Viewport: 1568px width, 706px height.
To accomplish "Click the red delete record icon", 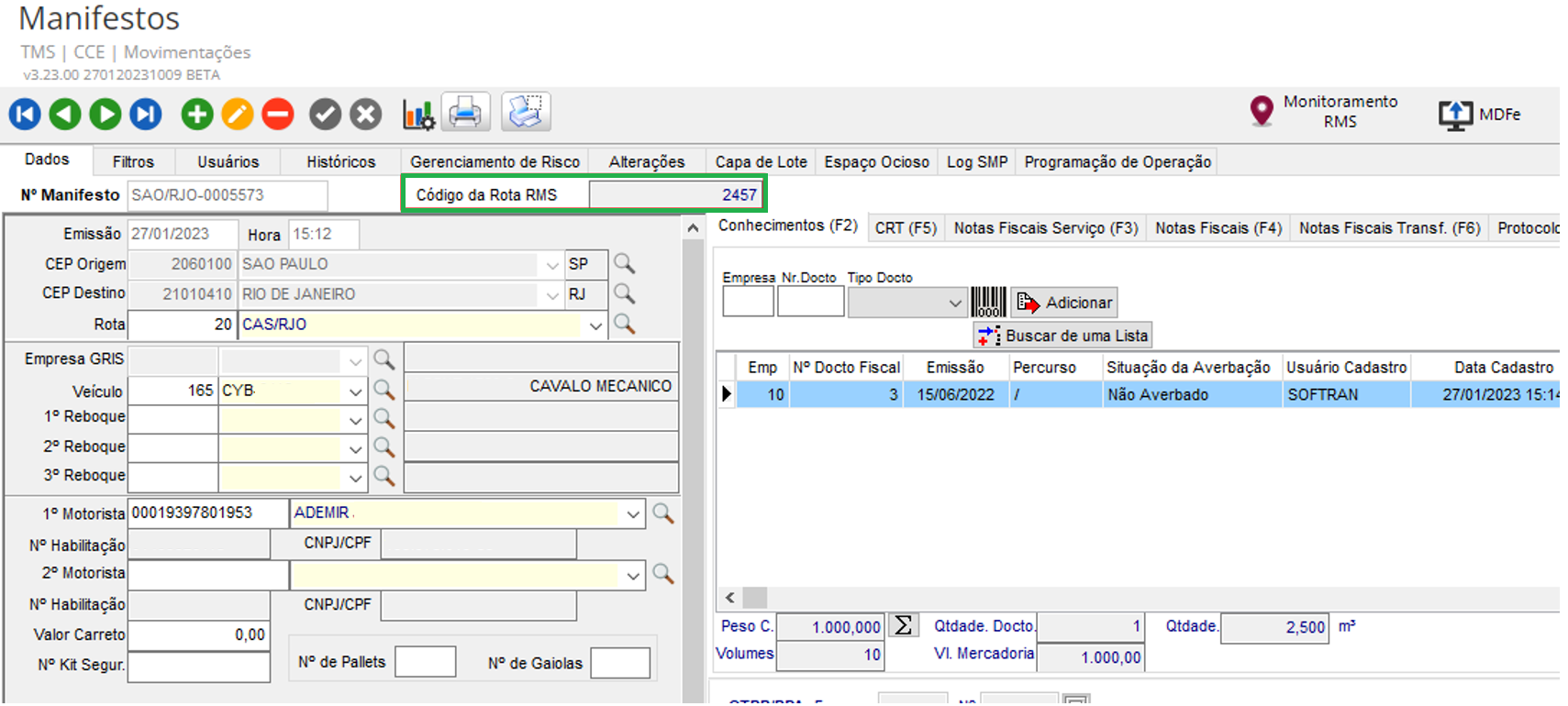I will tap(277, 114).
